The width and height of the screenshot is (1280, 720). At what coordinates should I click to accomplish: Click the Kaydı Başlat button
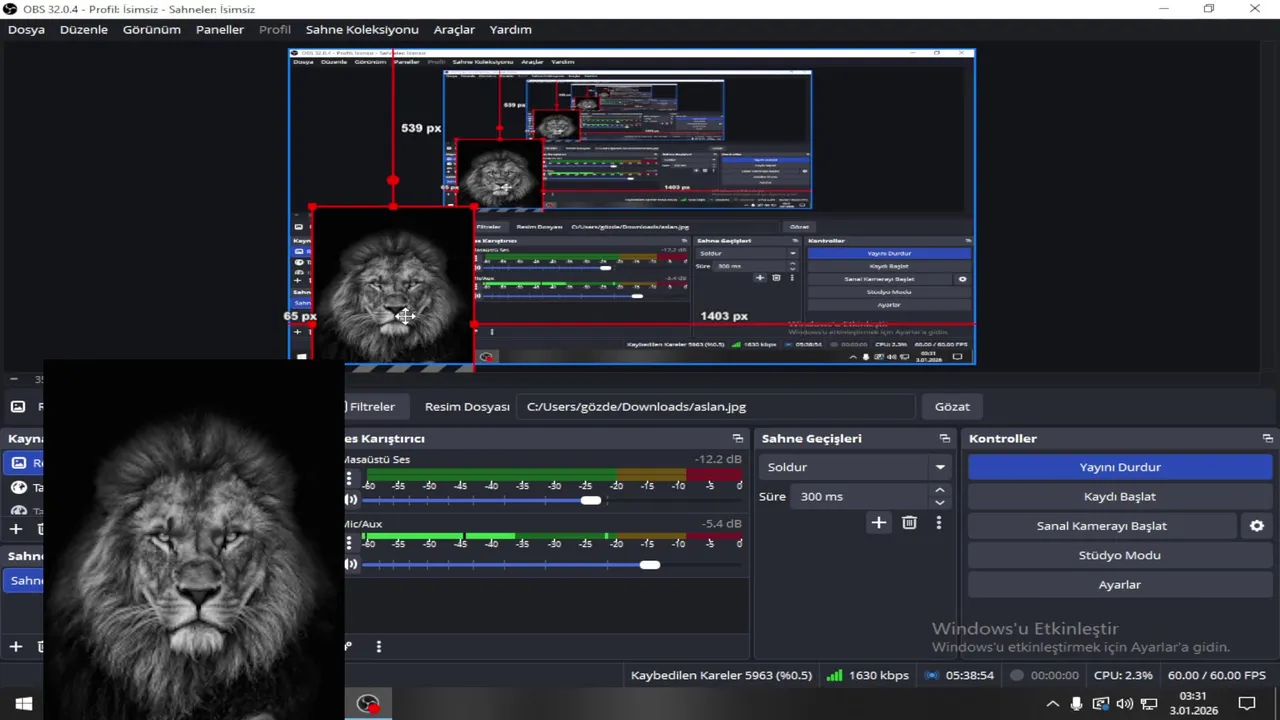click(x=1120, y=496)
